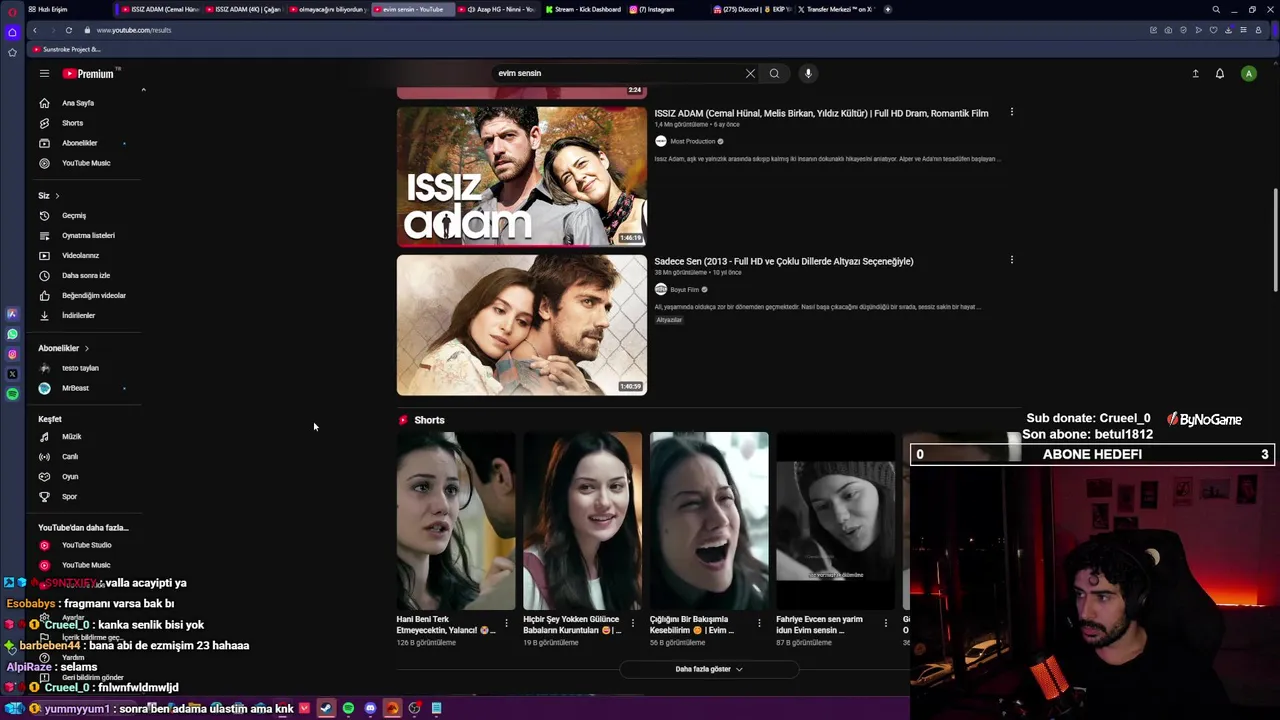Open Steam from the taskbar
The image size is (1280, 720).
(x=326, y=708)
